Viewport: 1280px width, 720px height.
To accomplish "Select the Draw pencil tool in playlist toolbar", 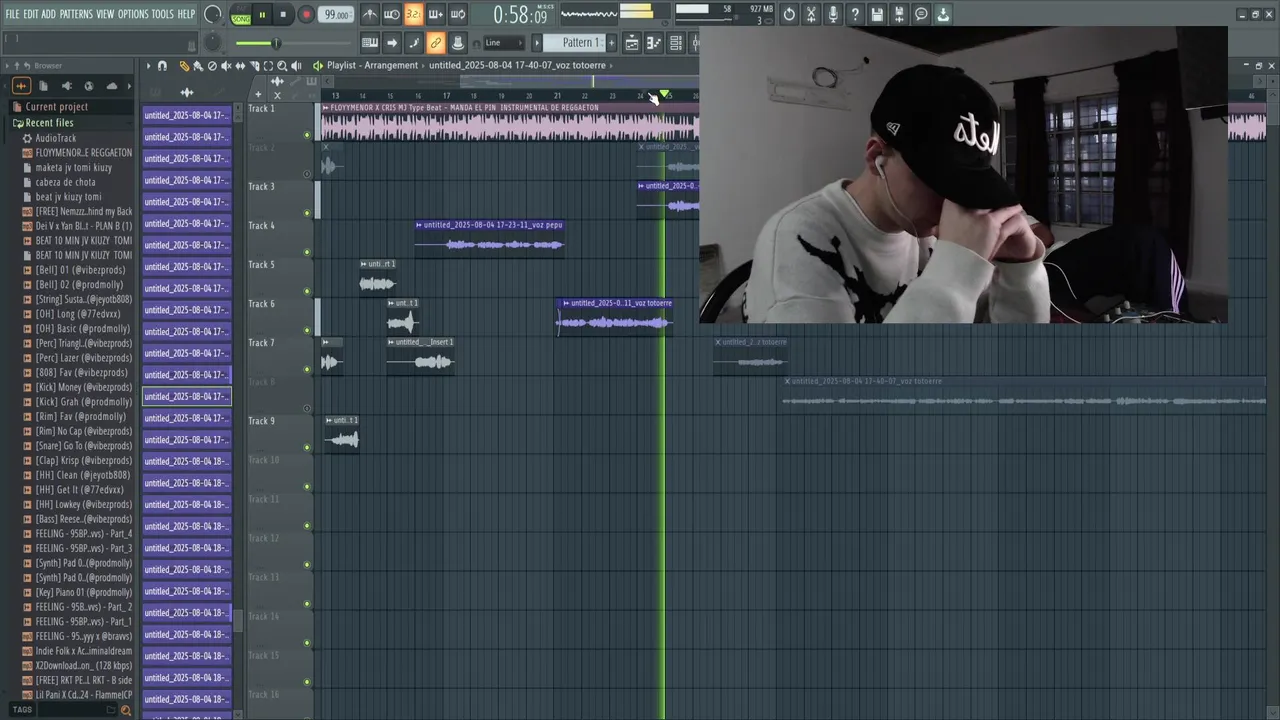I will pyautogui.click(x=184, y=66).
